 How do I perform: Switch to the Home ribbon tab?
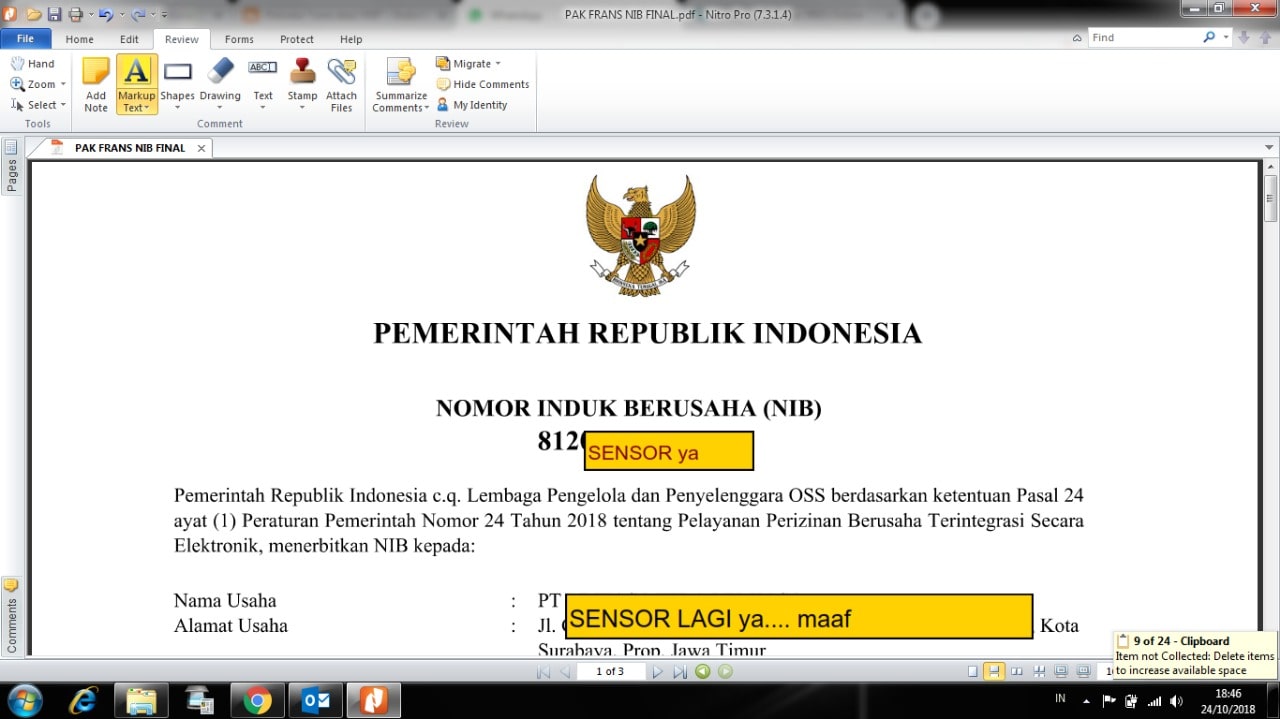coord(80,39)
